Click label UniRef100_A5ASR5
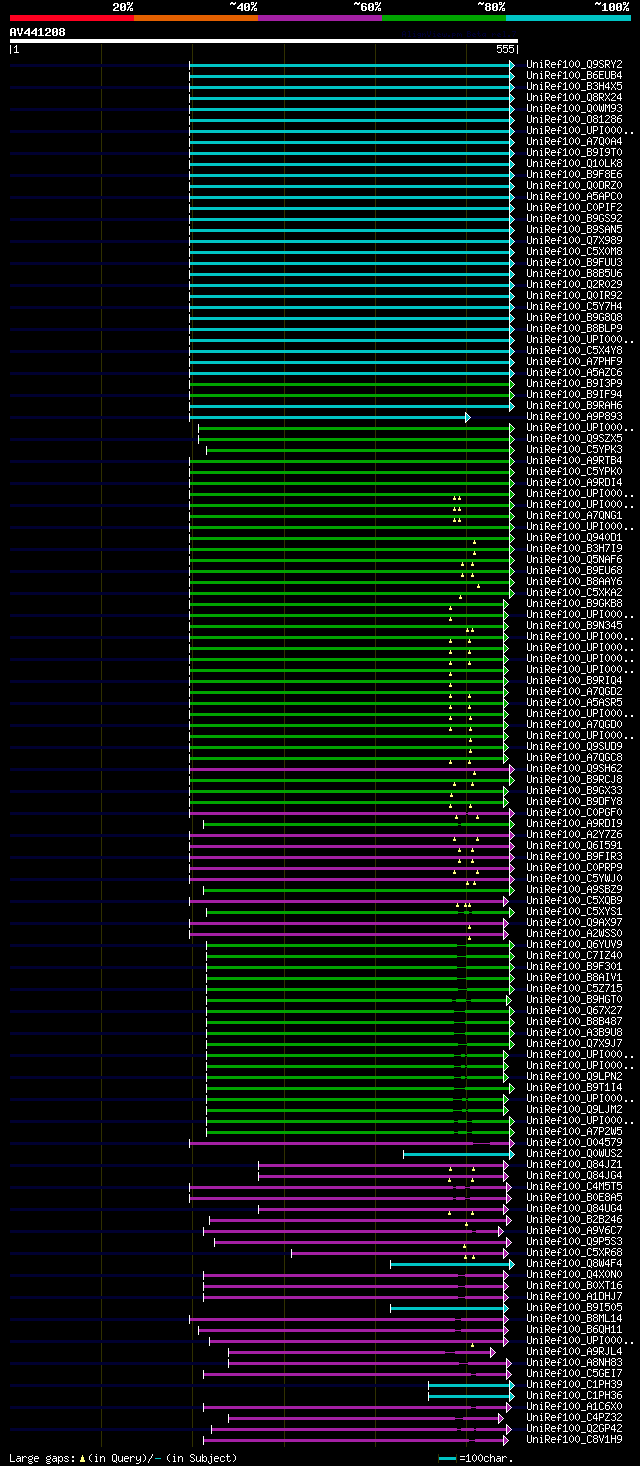 (574, 702)
